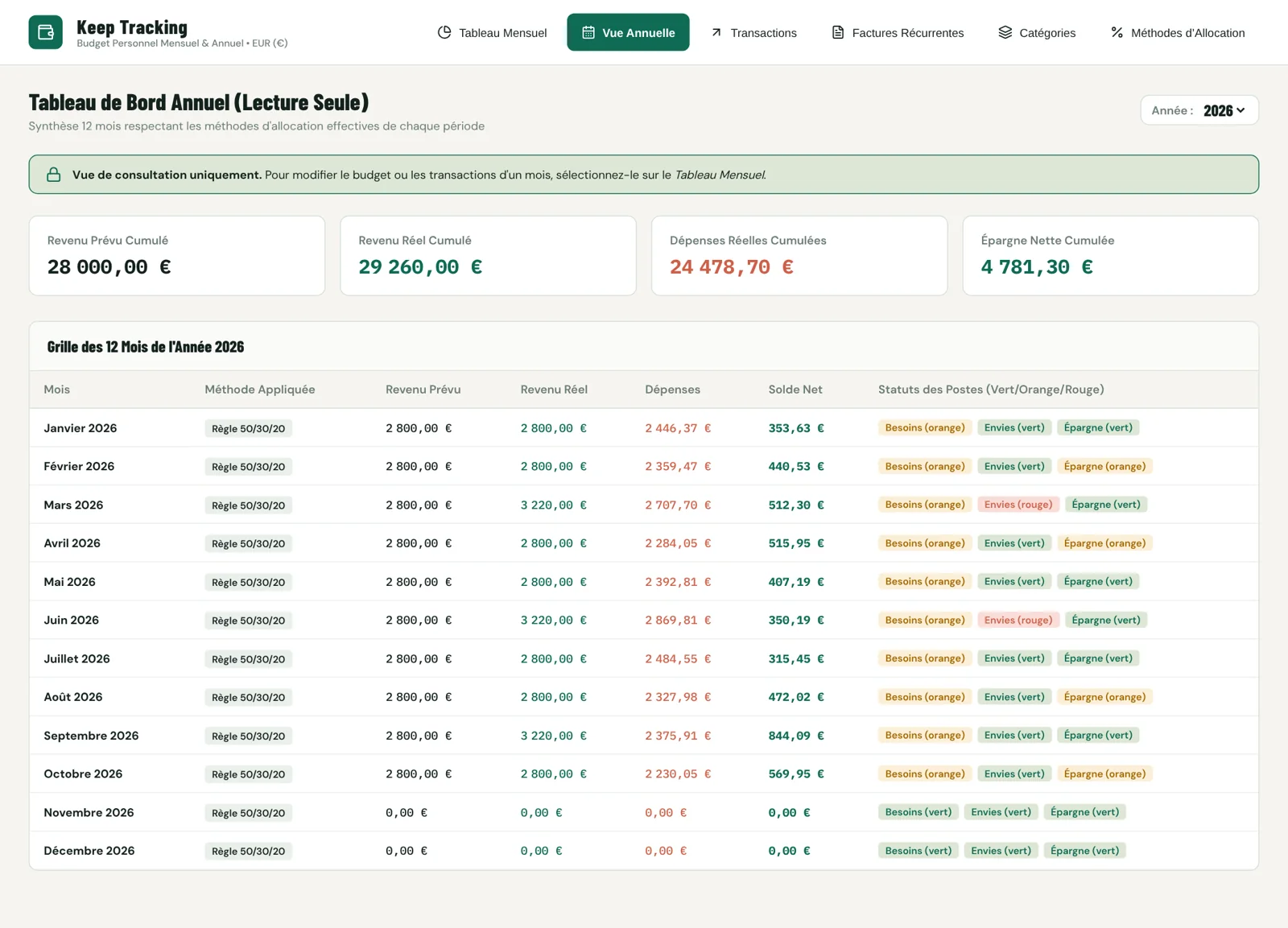The width and height of the screenshot is (1288, 928).
Task: Click the Juin 2026 revenu réel 3 220,00 €
Action: 554,621
